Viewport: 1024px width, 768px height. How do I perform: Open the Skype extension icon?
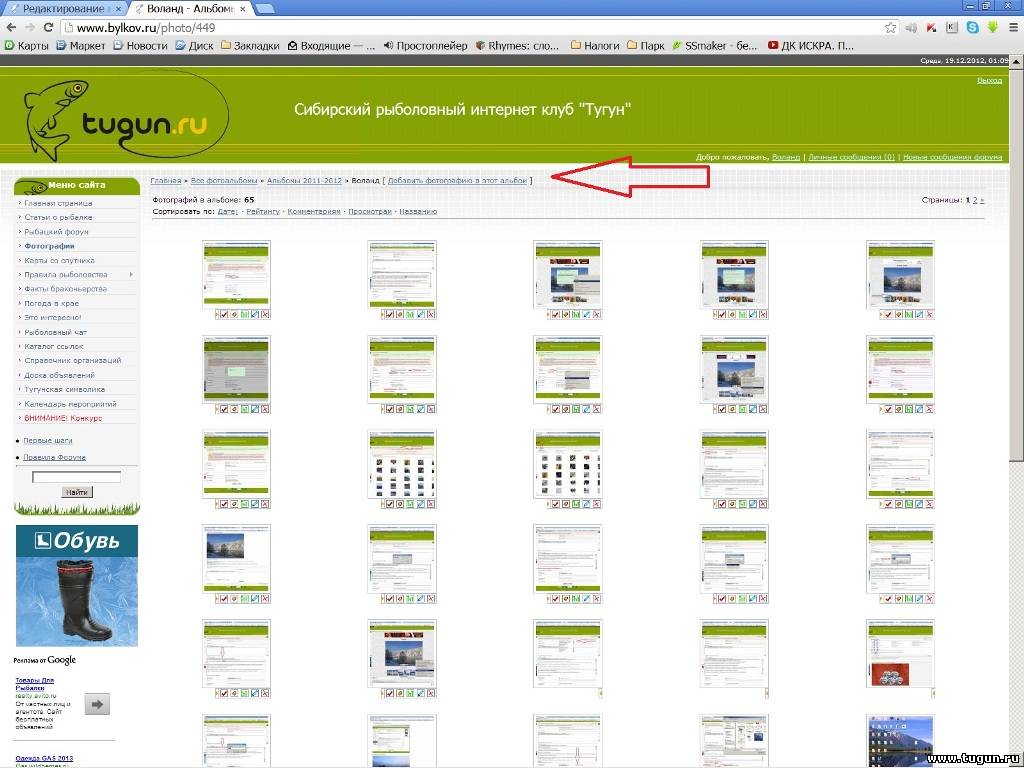[972, 27]
